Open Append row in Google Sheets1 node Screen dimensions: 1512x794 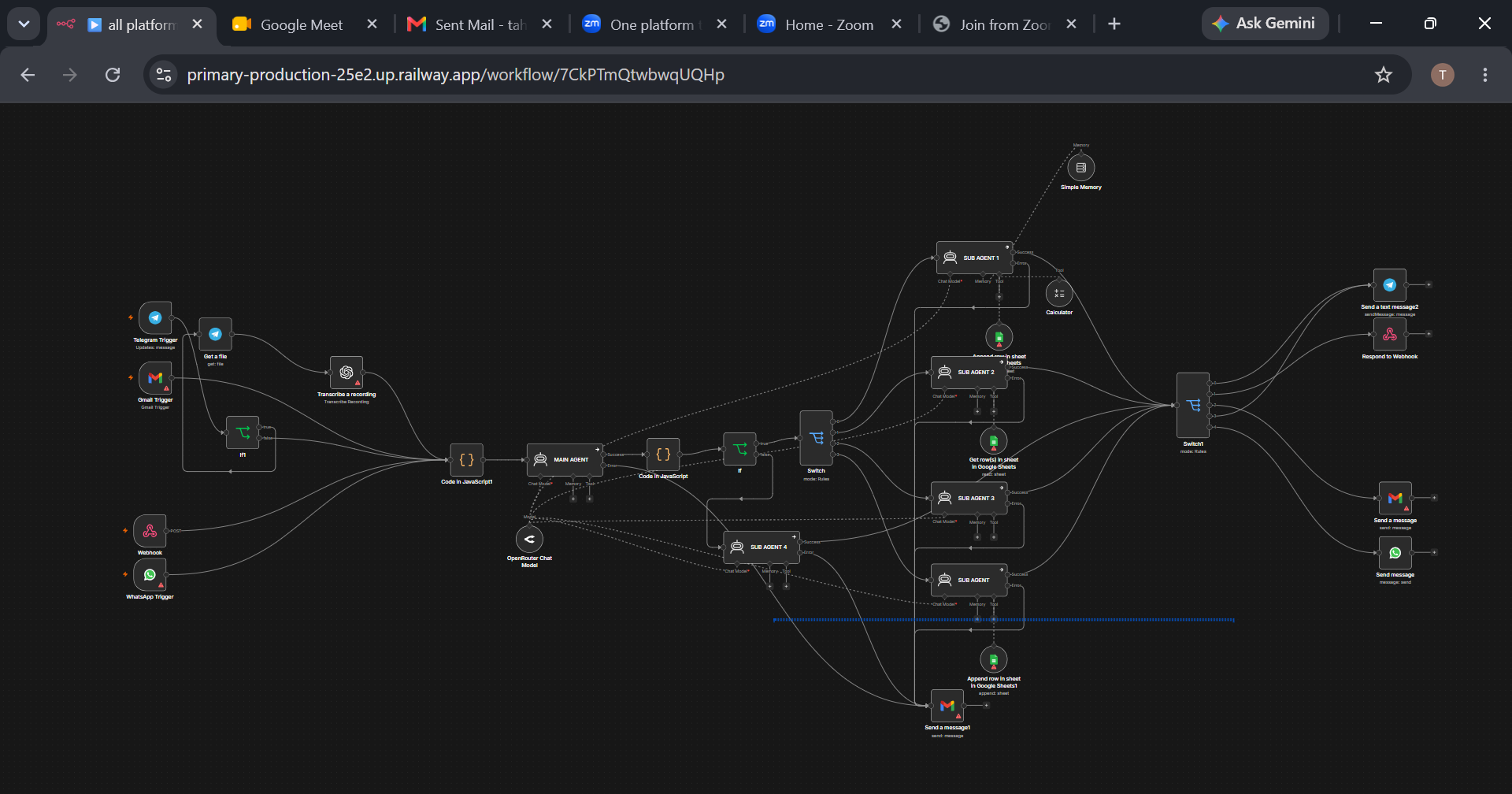(994, 660)
